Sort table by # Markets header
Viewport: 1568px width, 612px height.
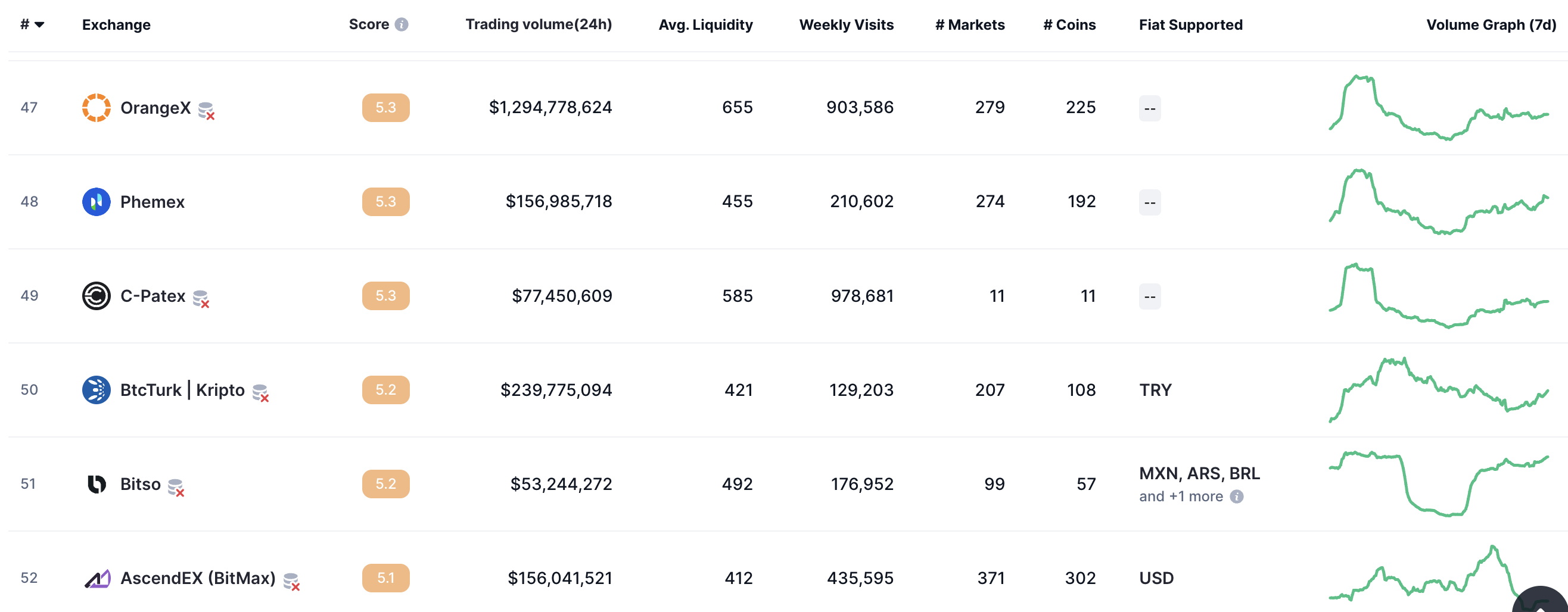pyautogui.click(x=969, y=24)
